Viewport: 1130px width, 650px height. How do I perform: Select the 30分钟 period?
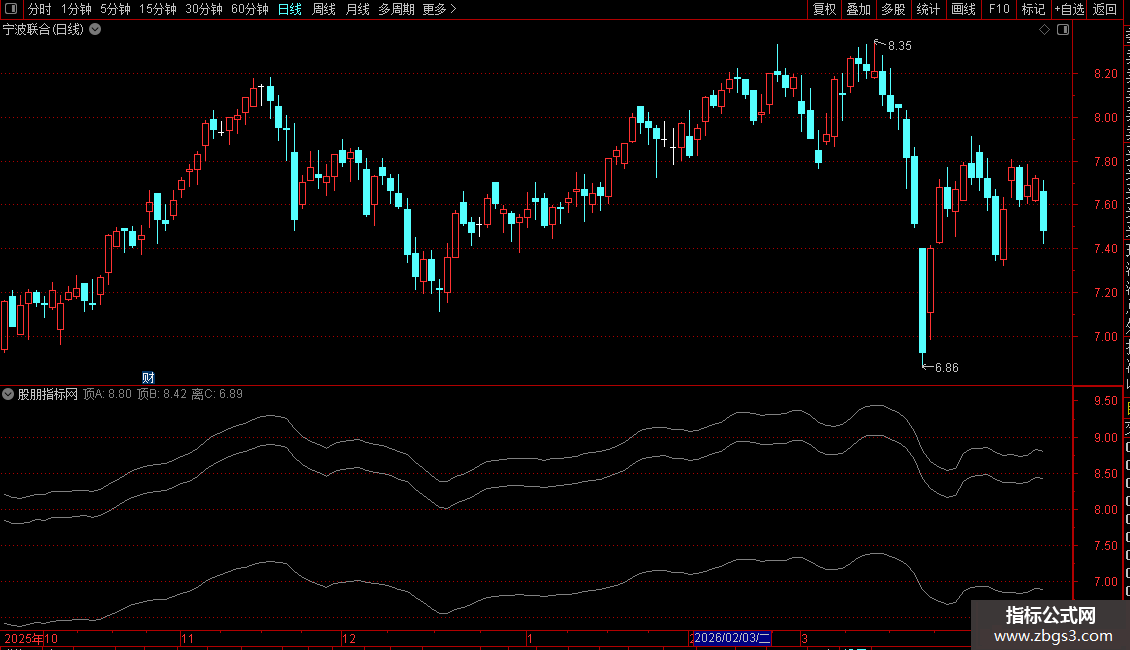coord(203,9)
